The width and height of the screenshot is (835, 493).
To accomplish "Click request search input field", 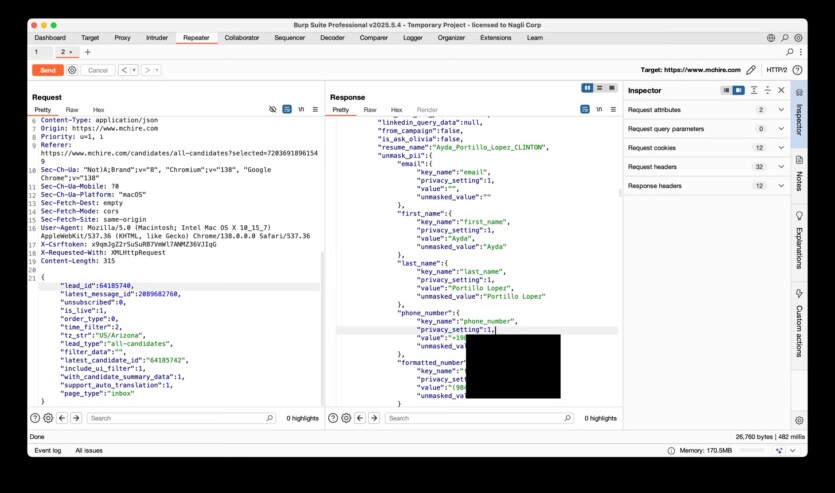I will 181,418.
